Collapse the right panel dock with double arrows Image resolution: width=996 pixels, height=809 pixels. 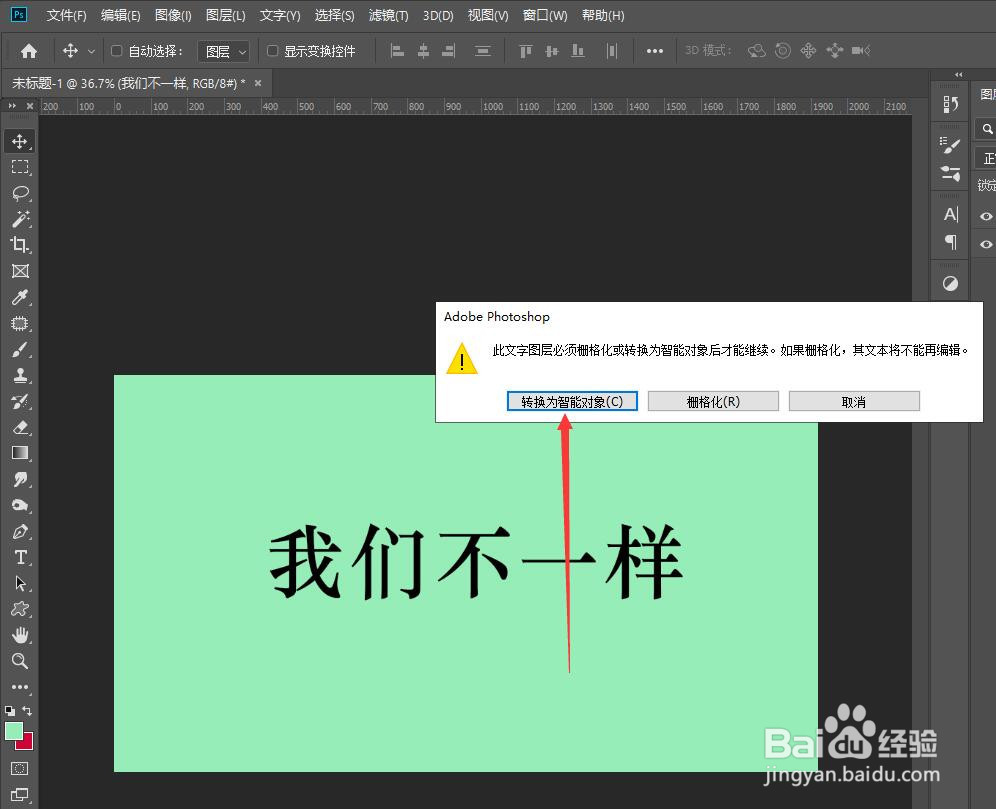pos(958,73)
